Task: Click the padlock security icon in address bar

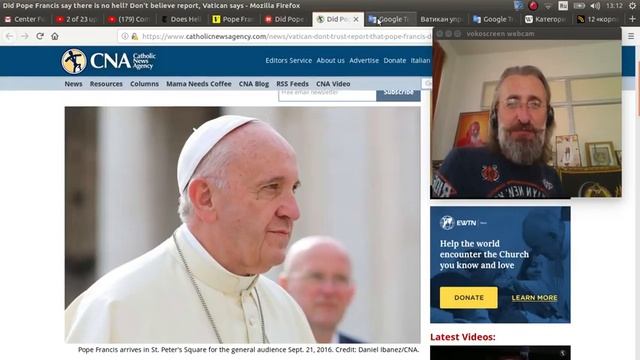Action: coord(135,36)
